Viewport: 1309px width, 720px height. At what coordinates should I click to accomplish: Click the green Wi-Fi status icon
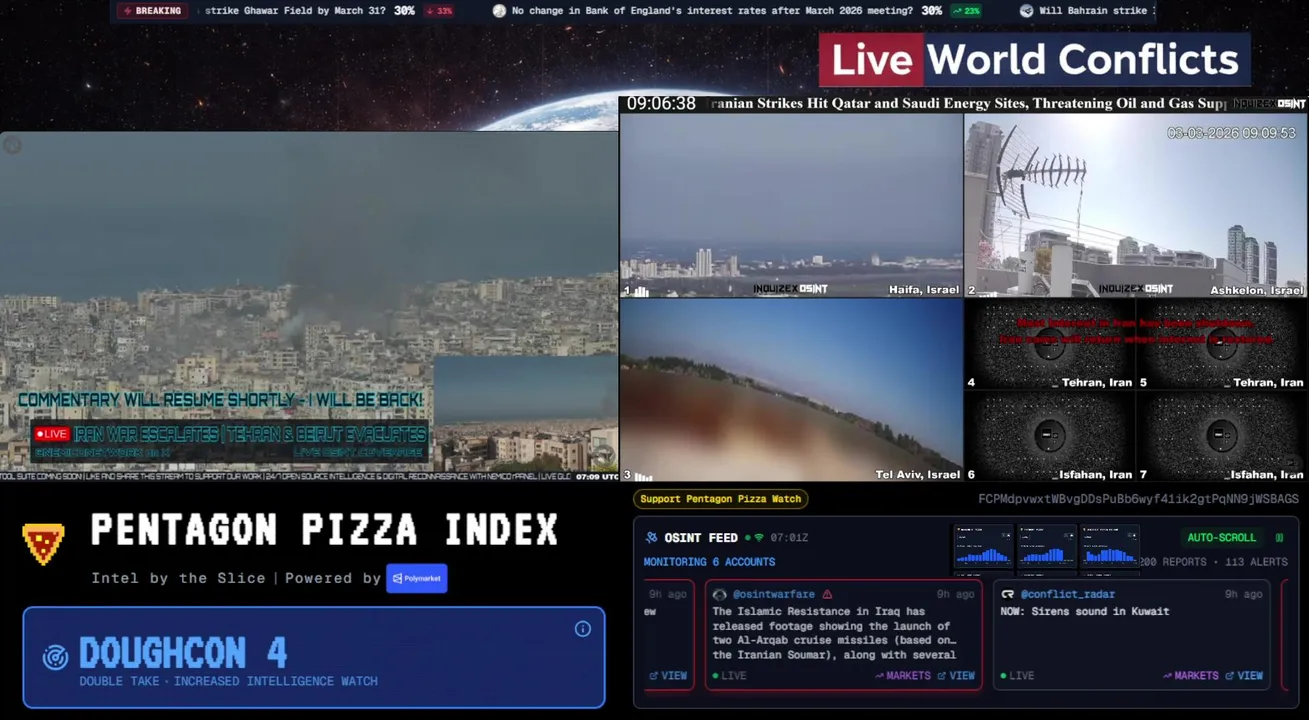(759, 538)
